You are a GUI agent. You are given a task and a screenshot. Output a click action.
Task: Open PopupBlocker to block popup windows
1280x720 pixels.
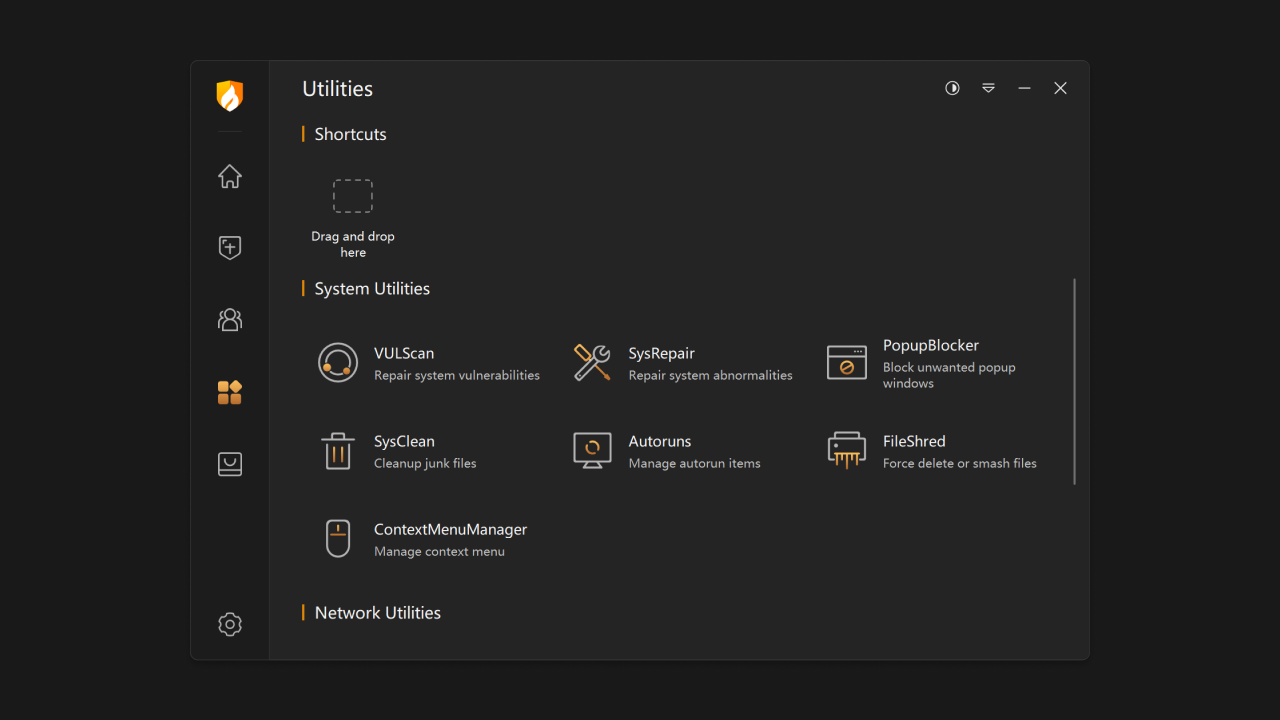tap(846, 362)
